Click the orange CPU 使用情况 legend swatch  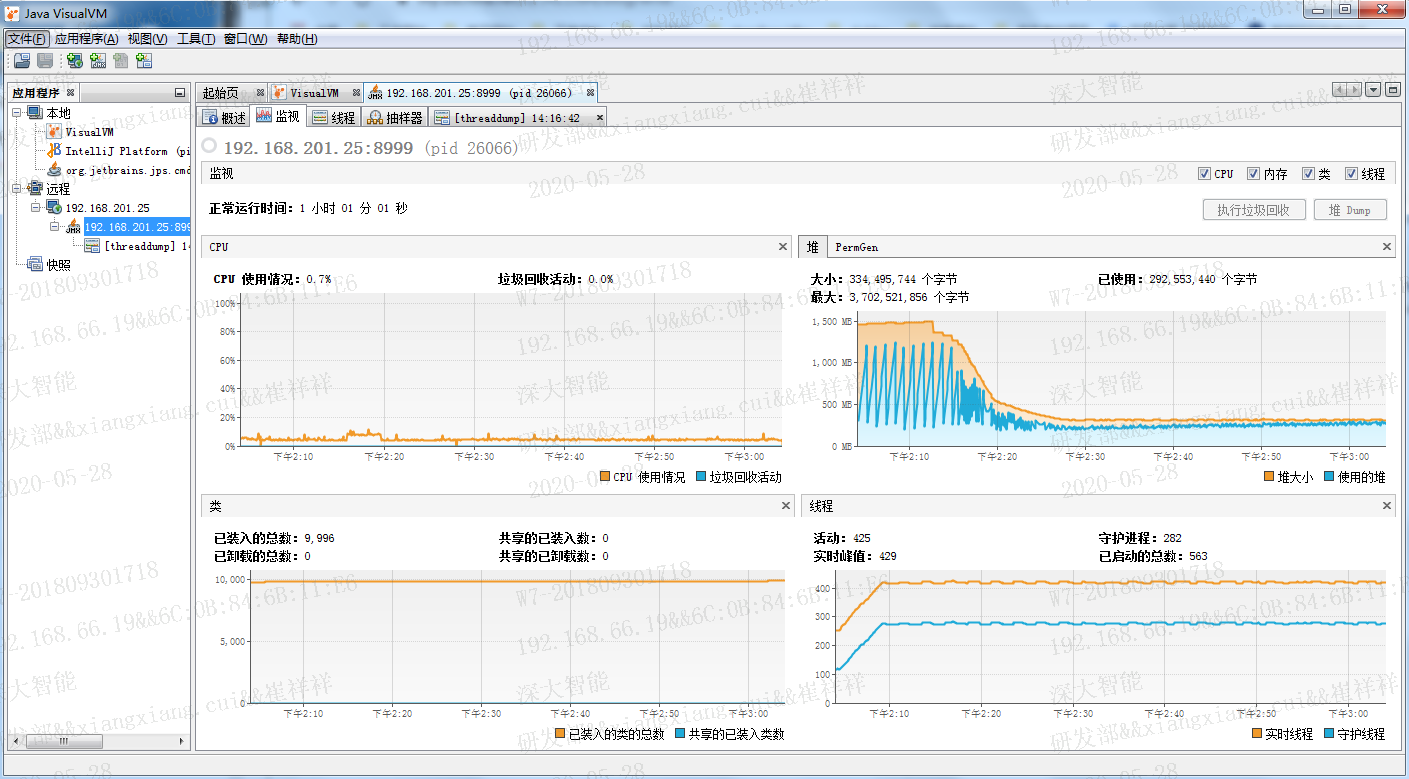[x=603, y=477]
